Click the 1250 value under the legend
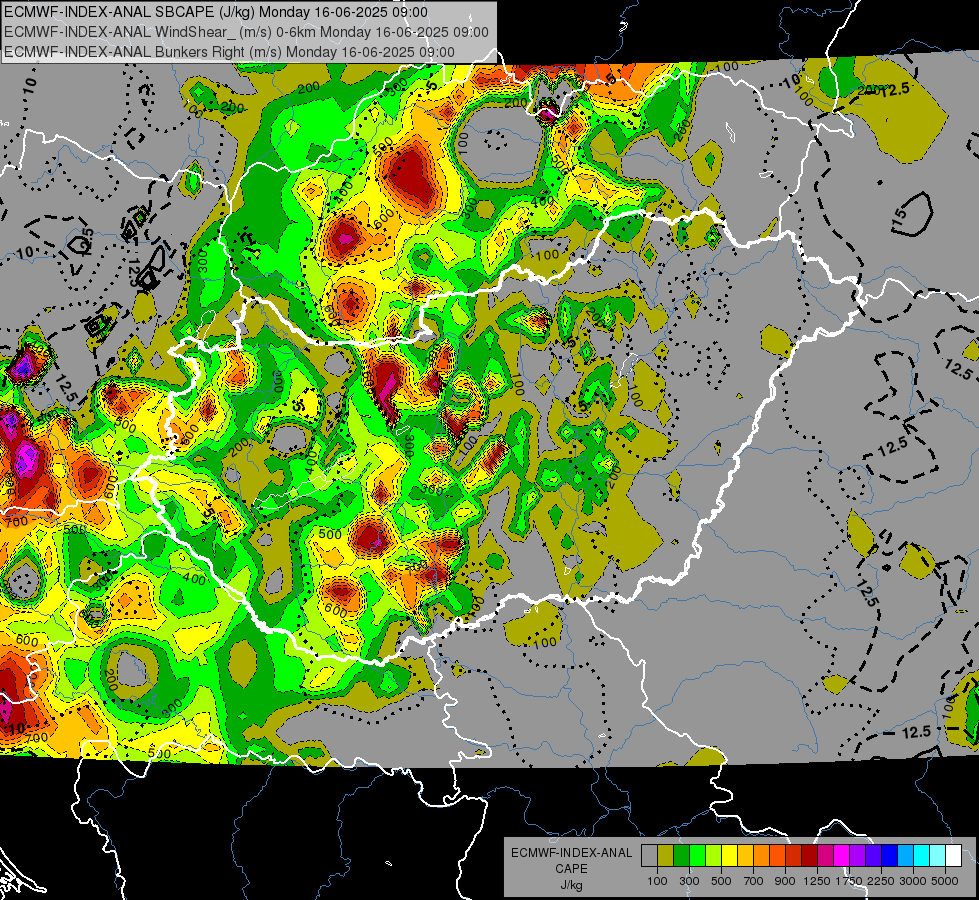This screenshot has width=979, height=900. pos(817,881)
